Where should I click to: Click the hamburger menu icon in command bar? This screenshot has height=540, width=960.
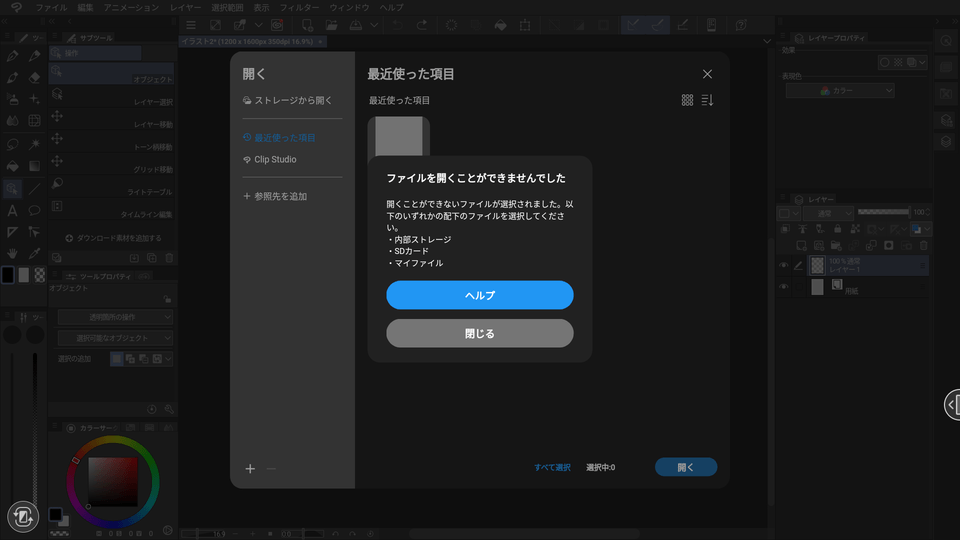191,25
